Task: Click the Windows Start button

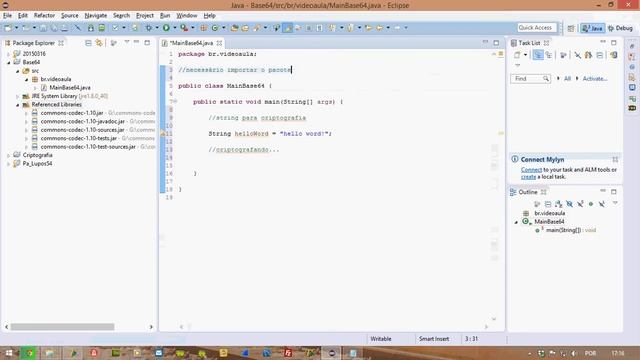Action: 9,353
